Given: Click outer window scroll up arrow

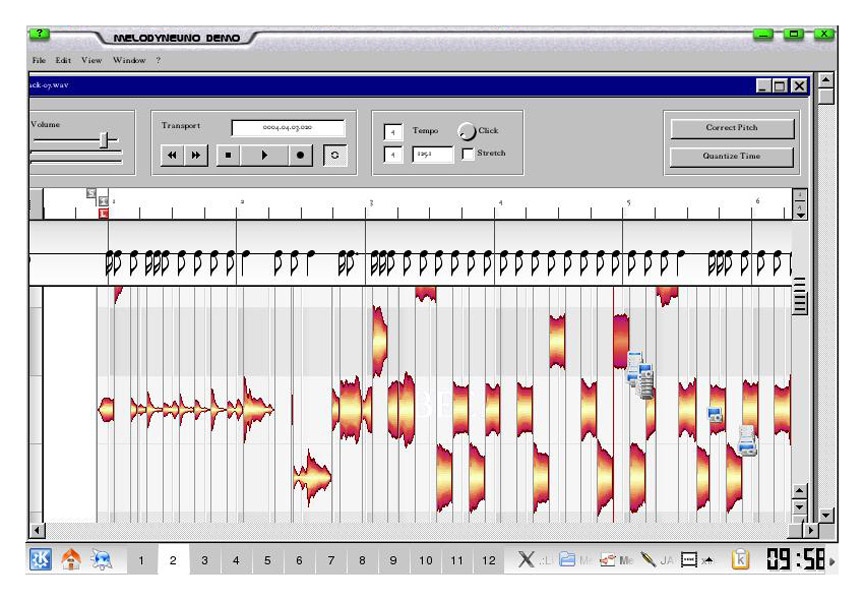Looking at the screenshot, I should coord(826,80).
